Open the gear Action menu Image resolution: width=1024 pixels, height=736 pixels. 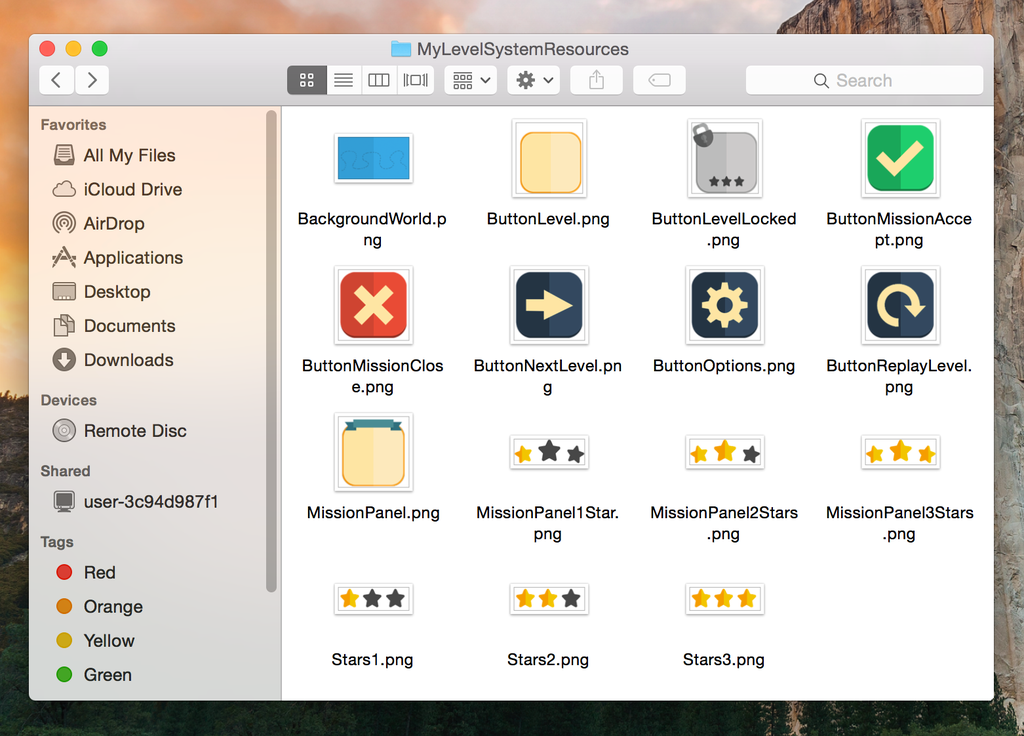[x=533, y=80]
